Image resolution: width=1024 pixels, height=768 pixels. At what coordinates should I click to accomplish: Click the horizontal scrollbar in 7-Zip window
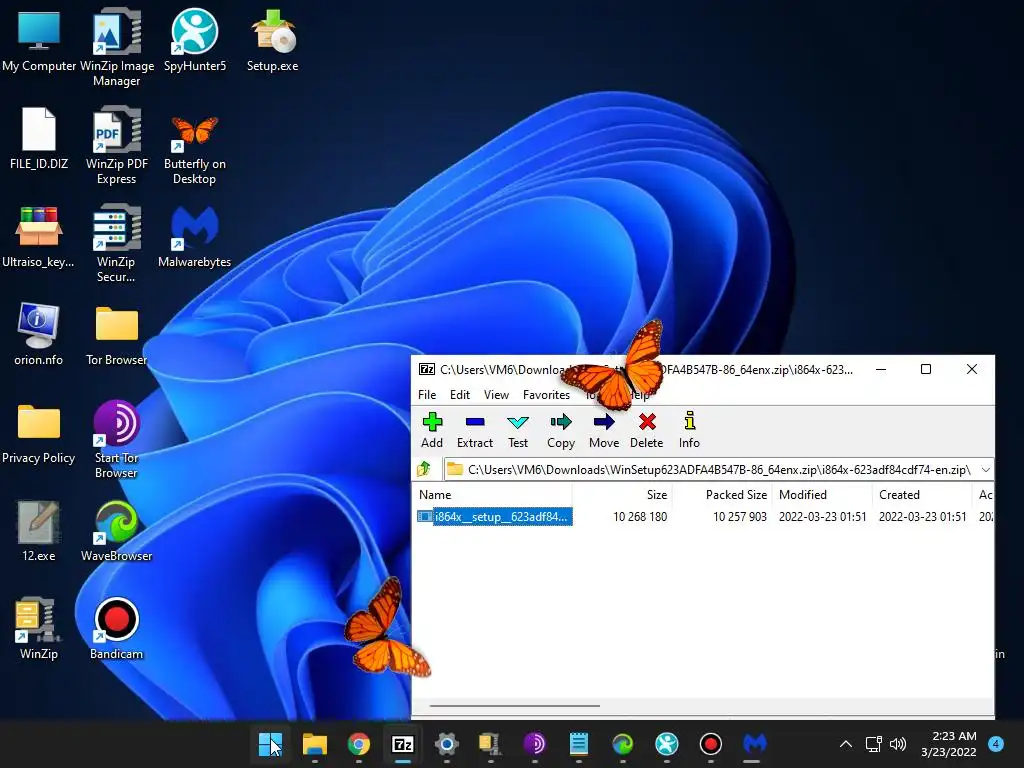[x=515, y=705]
